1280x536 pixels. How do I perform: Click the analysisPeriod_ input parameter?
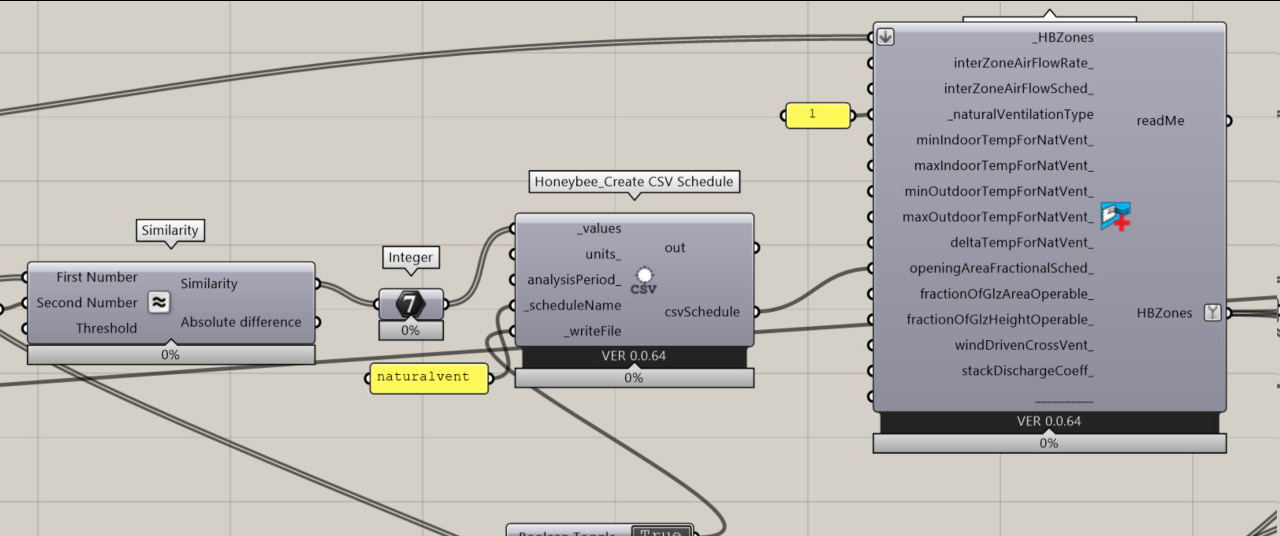point(575,280)
